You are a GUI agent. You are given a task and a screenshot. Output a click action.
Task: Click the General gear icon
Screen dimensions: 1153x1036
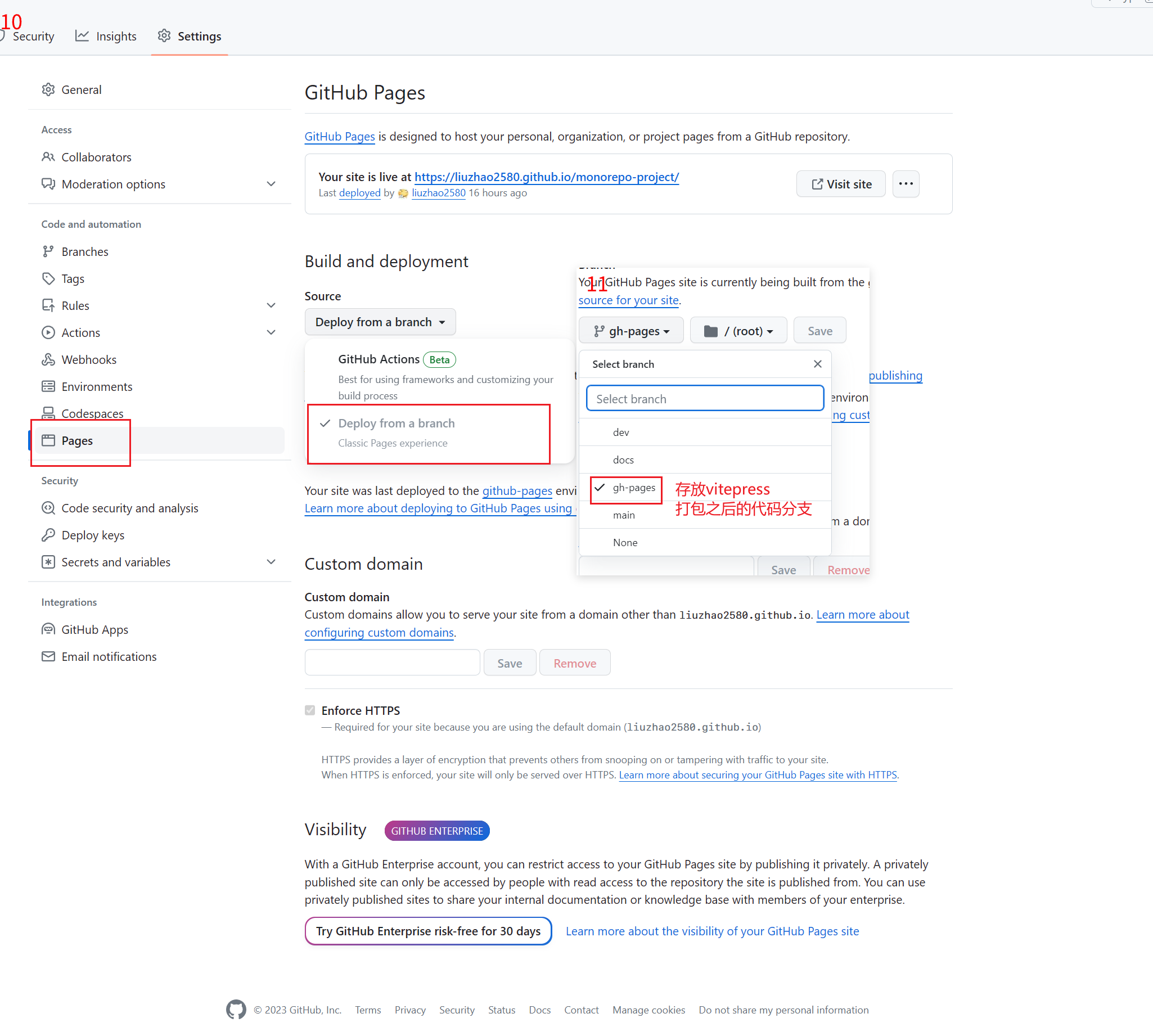point(48,89)
